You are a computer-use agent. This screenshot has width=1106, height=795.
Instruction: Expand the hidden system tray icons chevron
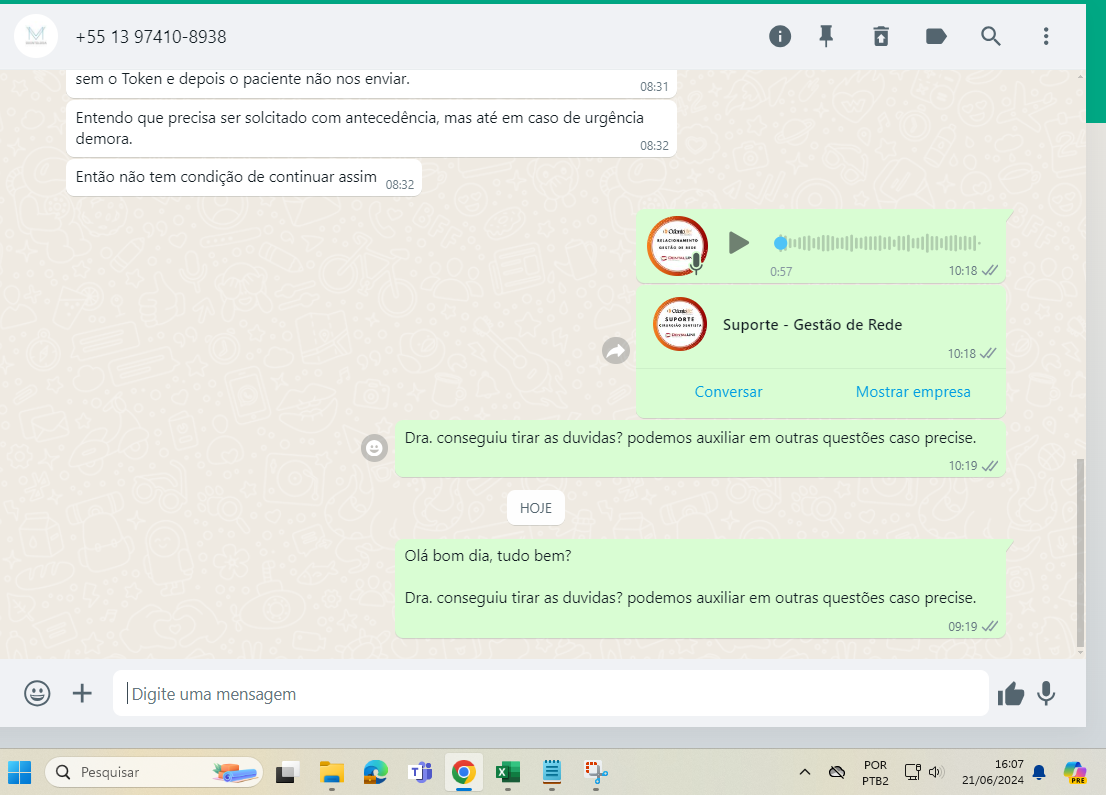(804, 772)
